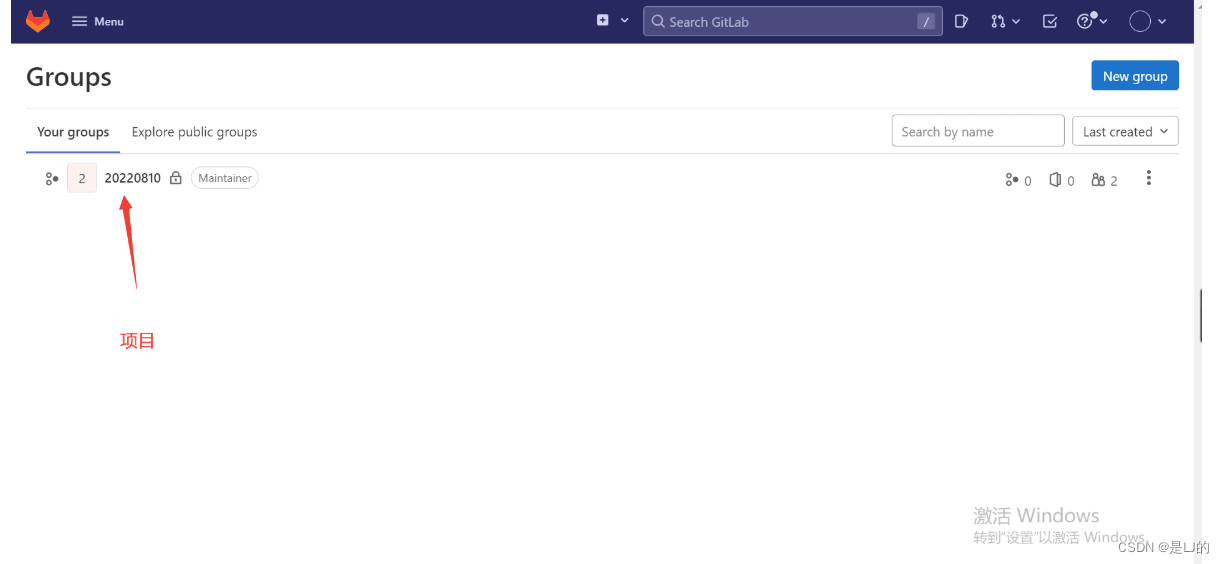
Task: Click the subgroups count icon
Action: tap(1011, 180)
